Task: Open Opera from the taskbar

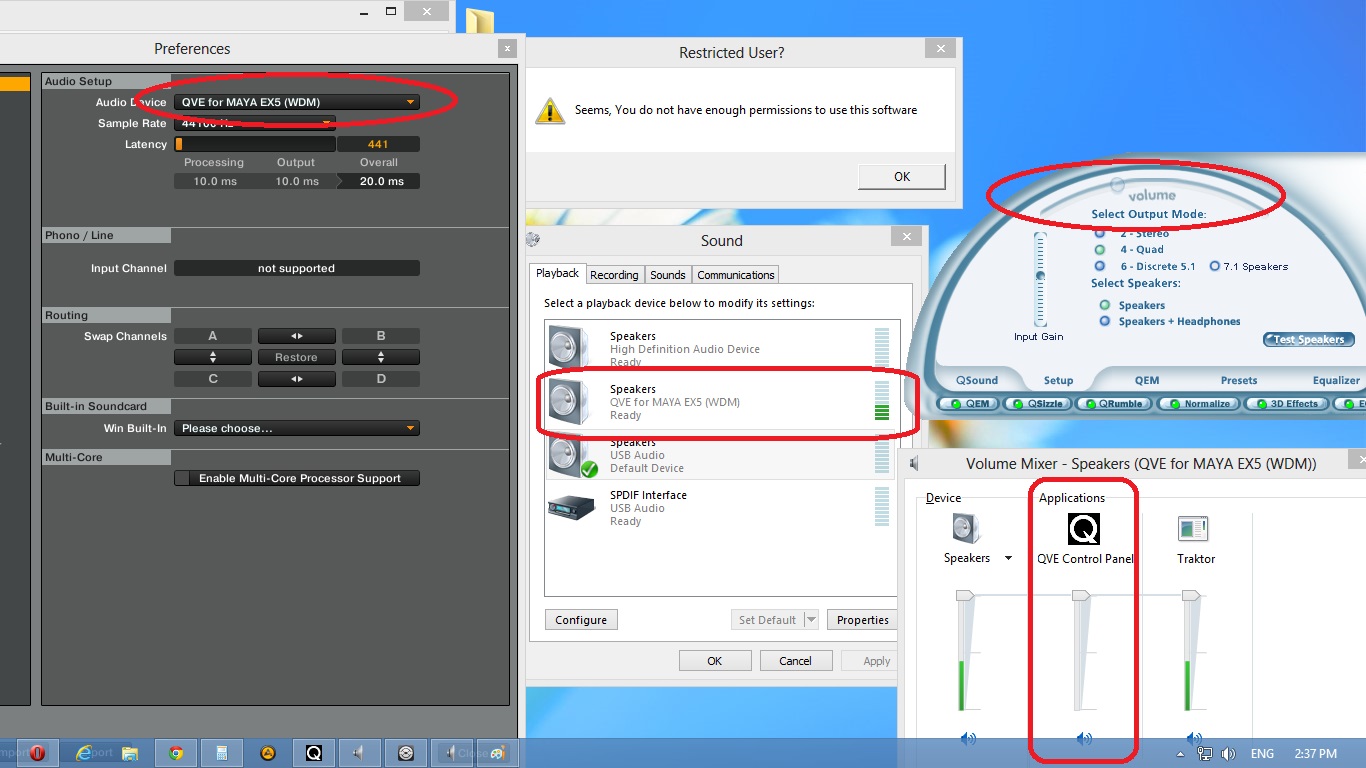Action: pos(37,753)
